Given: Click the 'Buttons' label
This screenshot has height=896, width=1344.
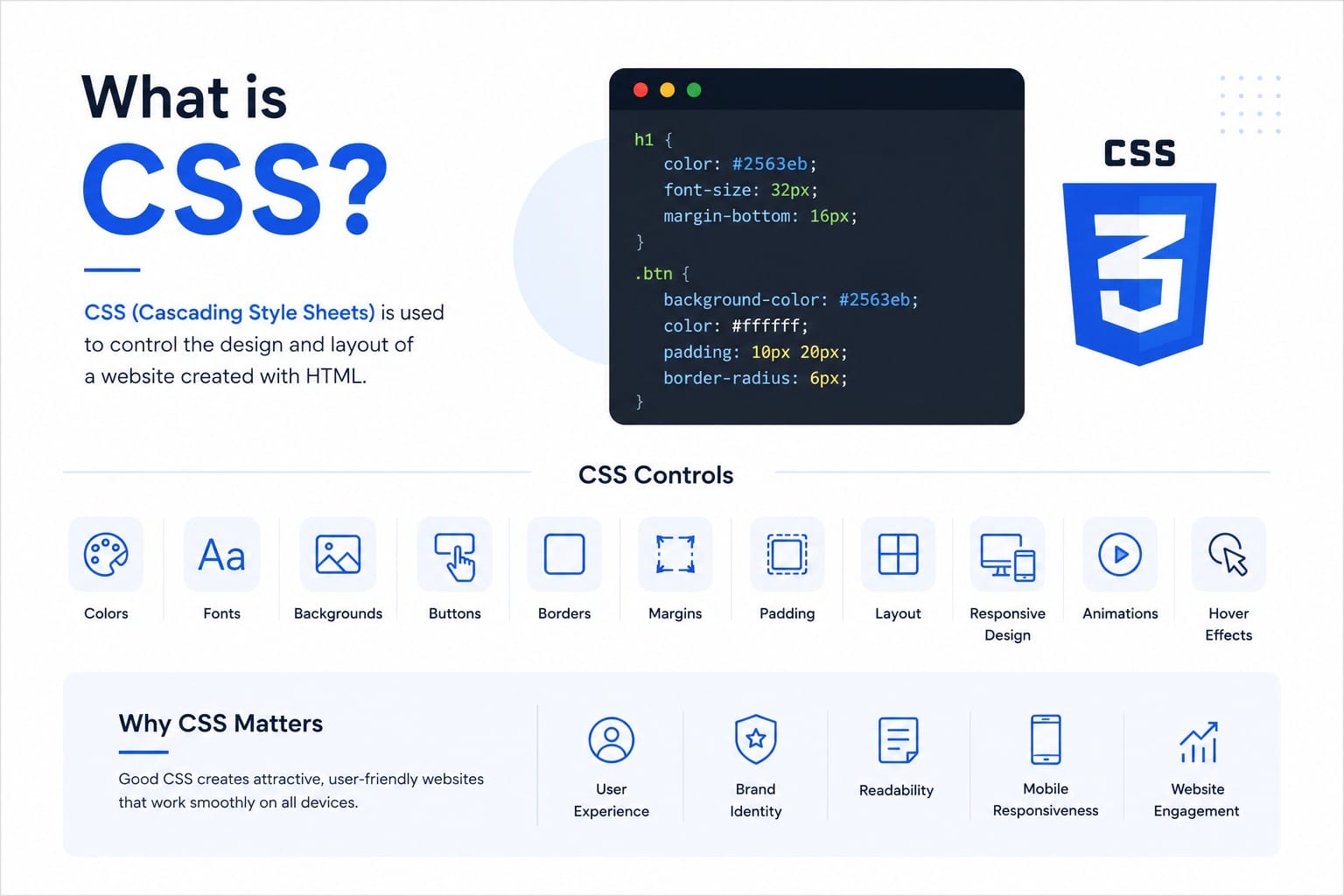Looking at the screenshot, I should [x=455, y=613].
